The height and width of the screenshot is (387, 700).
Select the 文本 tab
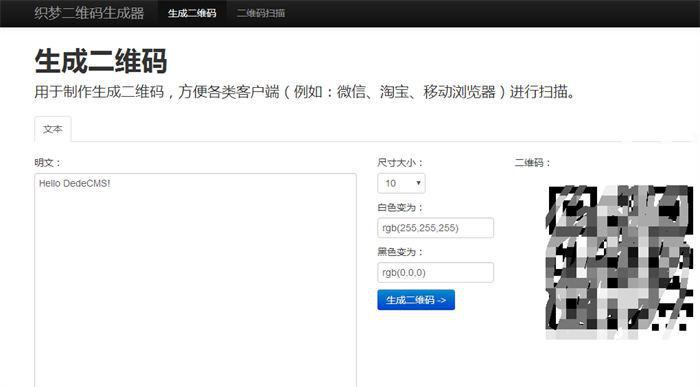coord(53,129)
